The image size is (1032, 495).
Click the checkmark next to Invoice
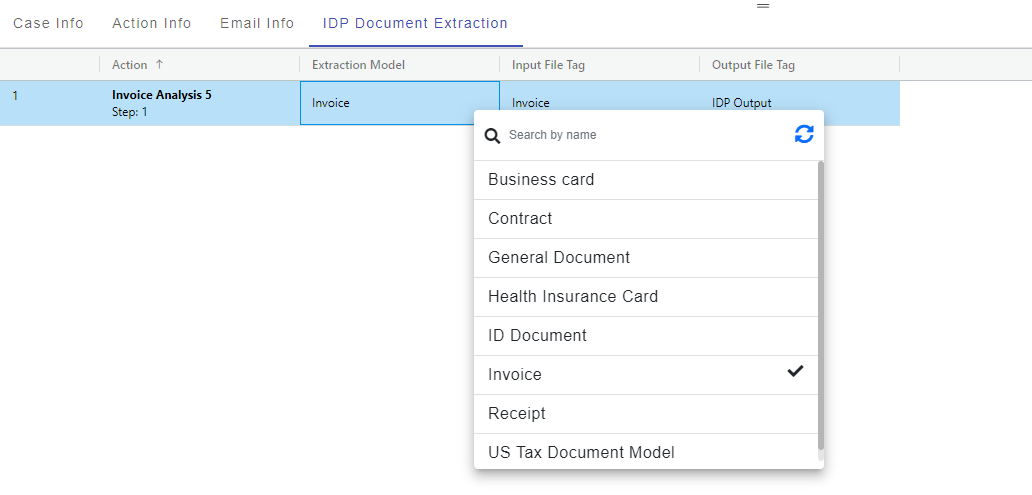tap(795, 372)
